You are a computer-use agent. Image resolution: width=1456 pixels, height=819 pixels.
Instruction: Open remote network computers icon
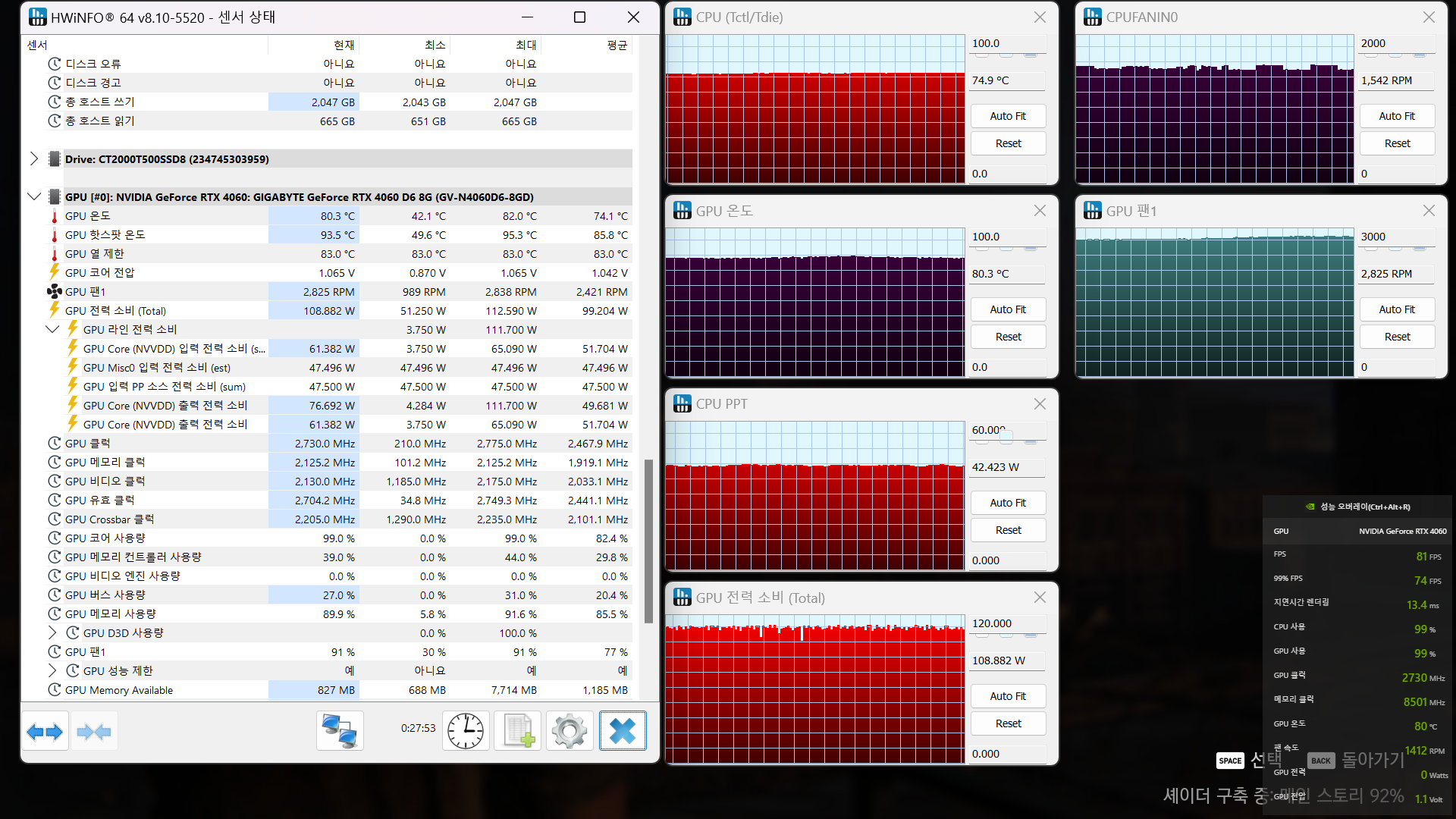click(340, 732)
